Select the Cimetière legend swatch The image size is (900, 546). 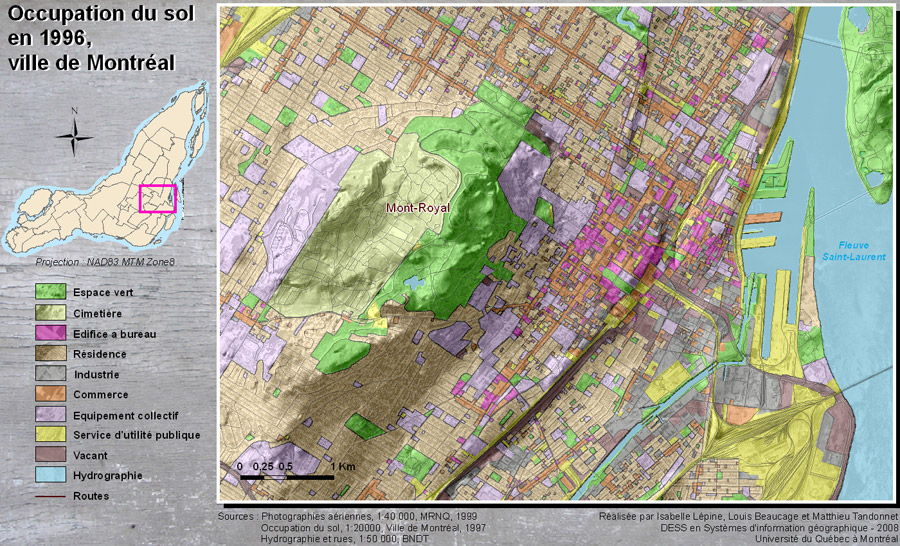pos(51,312)
